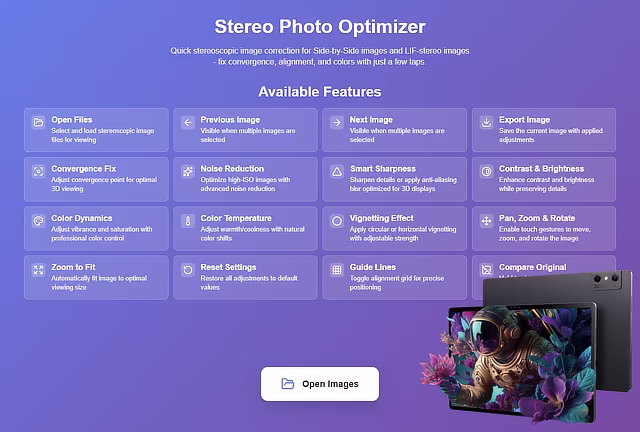The height and width of the screenshot is (432, 640).
Task: Click the Color Temperature thermometer icon
Action: click(188, 221)
